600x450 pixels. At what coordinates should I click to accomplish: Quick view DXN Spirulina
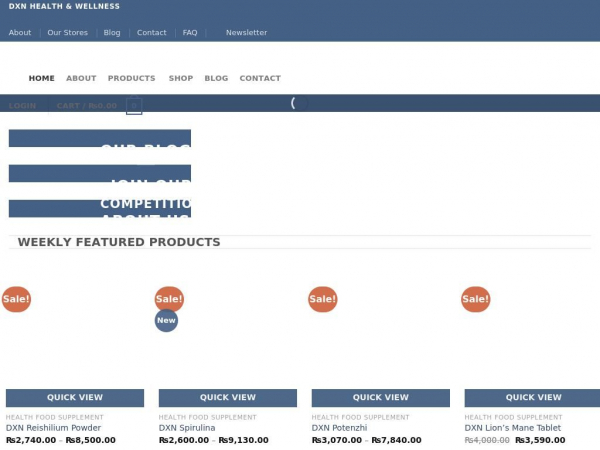pos(228,398)
